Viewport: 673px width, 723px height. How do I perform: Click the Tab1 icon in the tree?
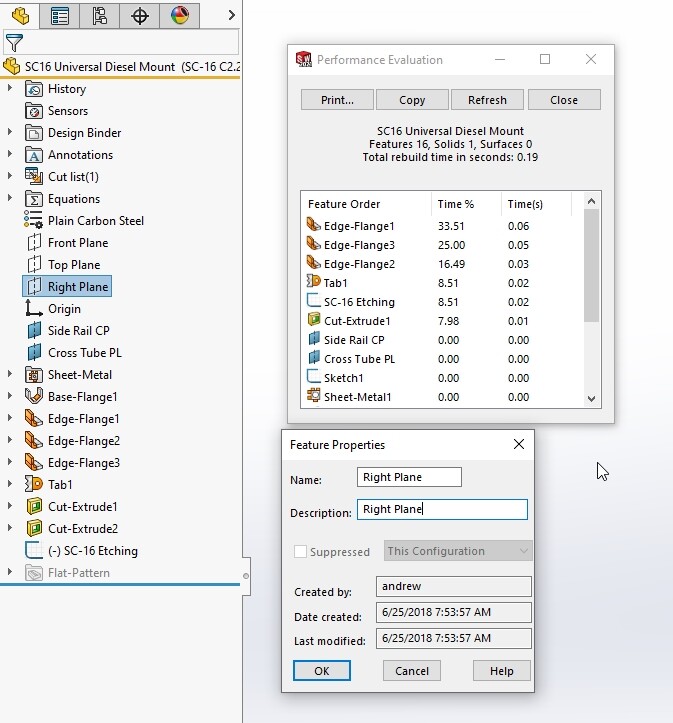tap(34, 485)
